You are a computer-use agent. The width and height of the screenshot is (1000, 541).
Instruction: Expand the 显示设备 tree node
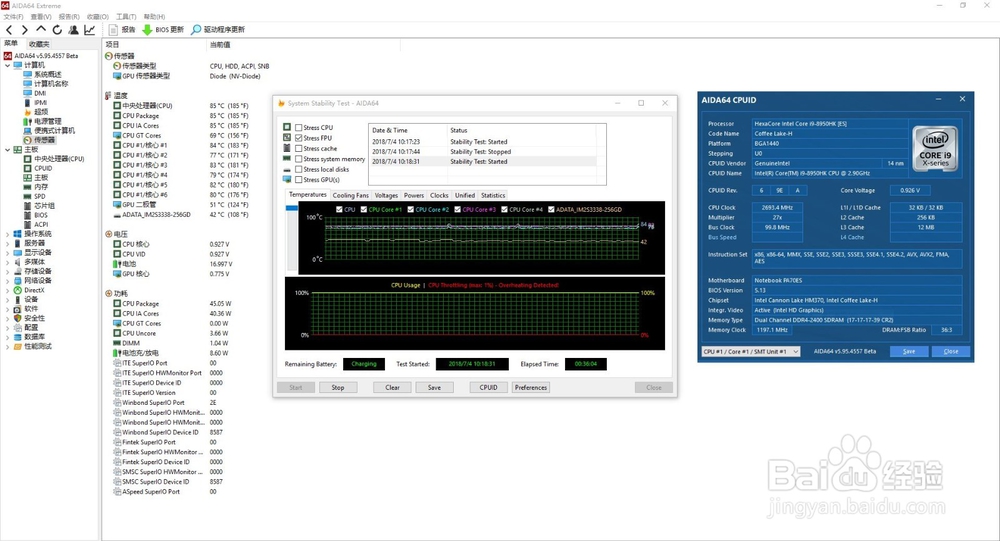pyautogui.click(x=8, y=253)
